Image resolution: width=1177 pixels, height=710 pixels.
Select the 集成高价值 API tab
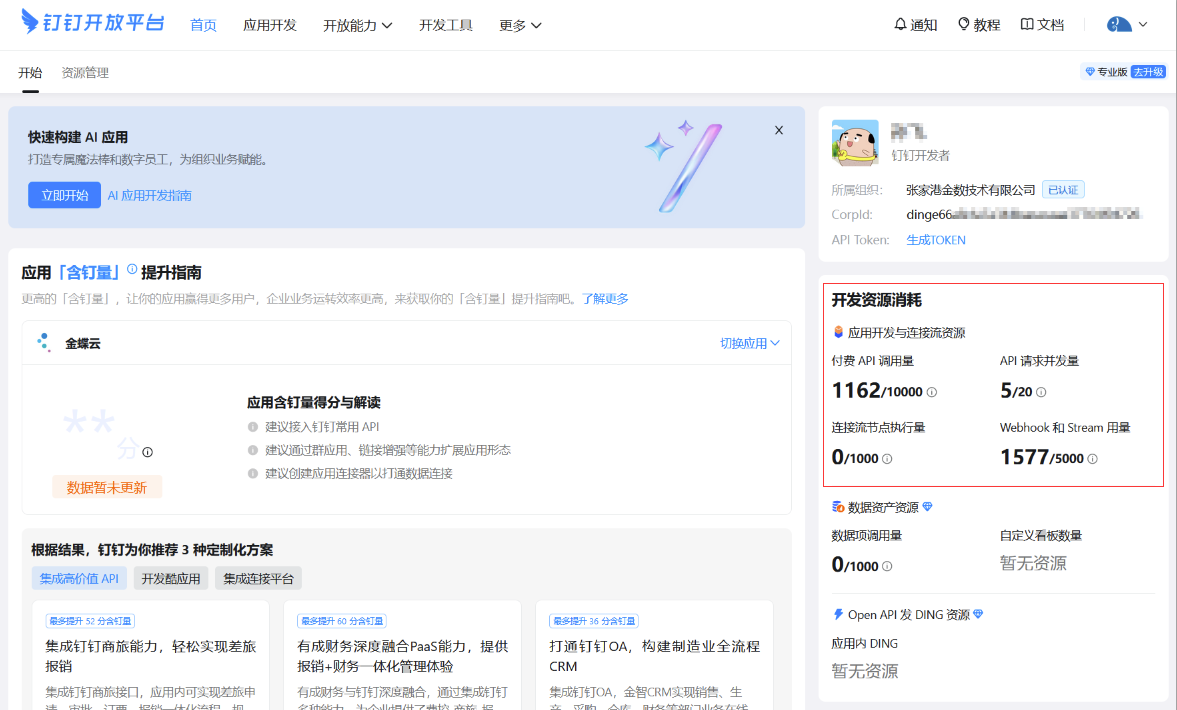pyautogui.click(x=79, y=579)
